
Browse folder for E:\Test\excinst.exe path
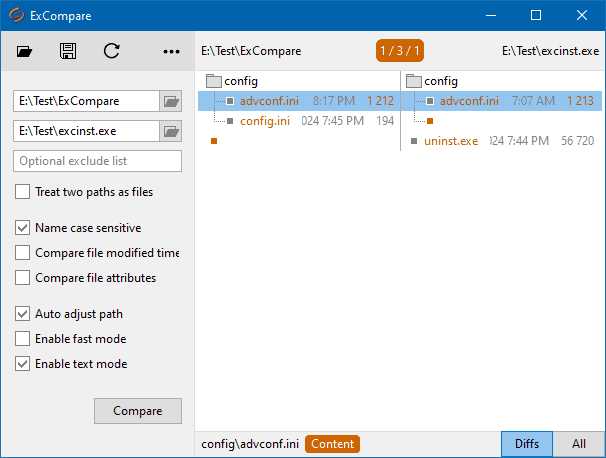pyautogui.click(x=171, y=131)
